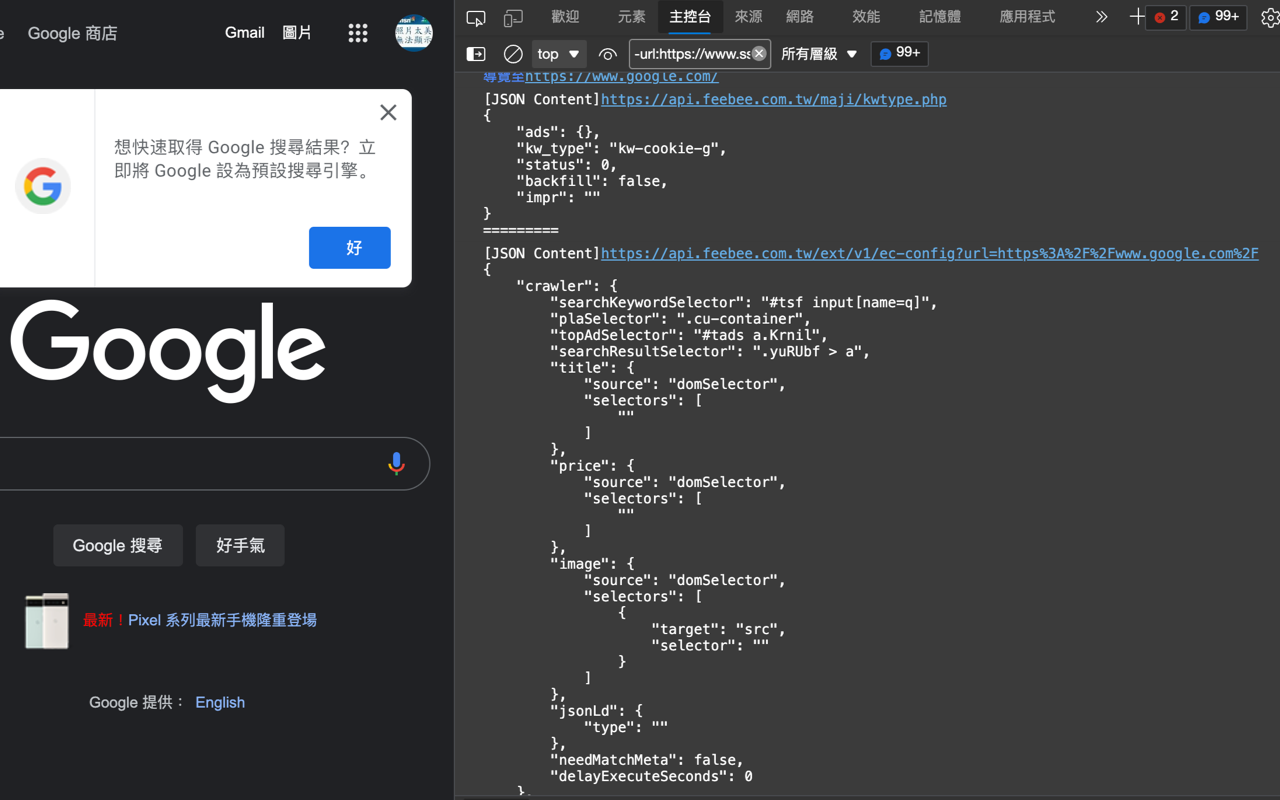Switch to the 元素 panel
Image resolution: width=1280 pixels, height=800 pixels.
[x=631, y=17]
